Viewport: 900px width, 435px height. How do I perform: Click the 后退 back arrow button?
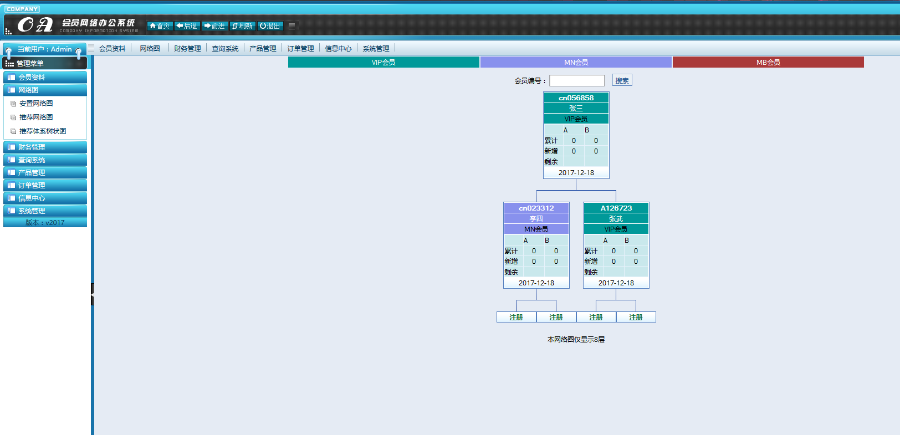pyautogui.click(x=186, y=26)
